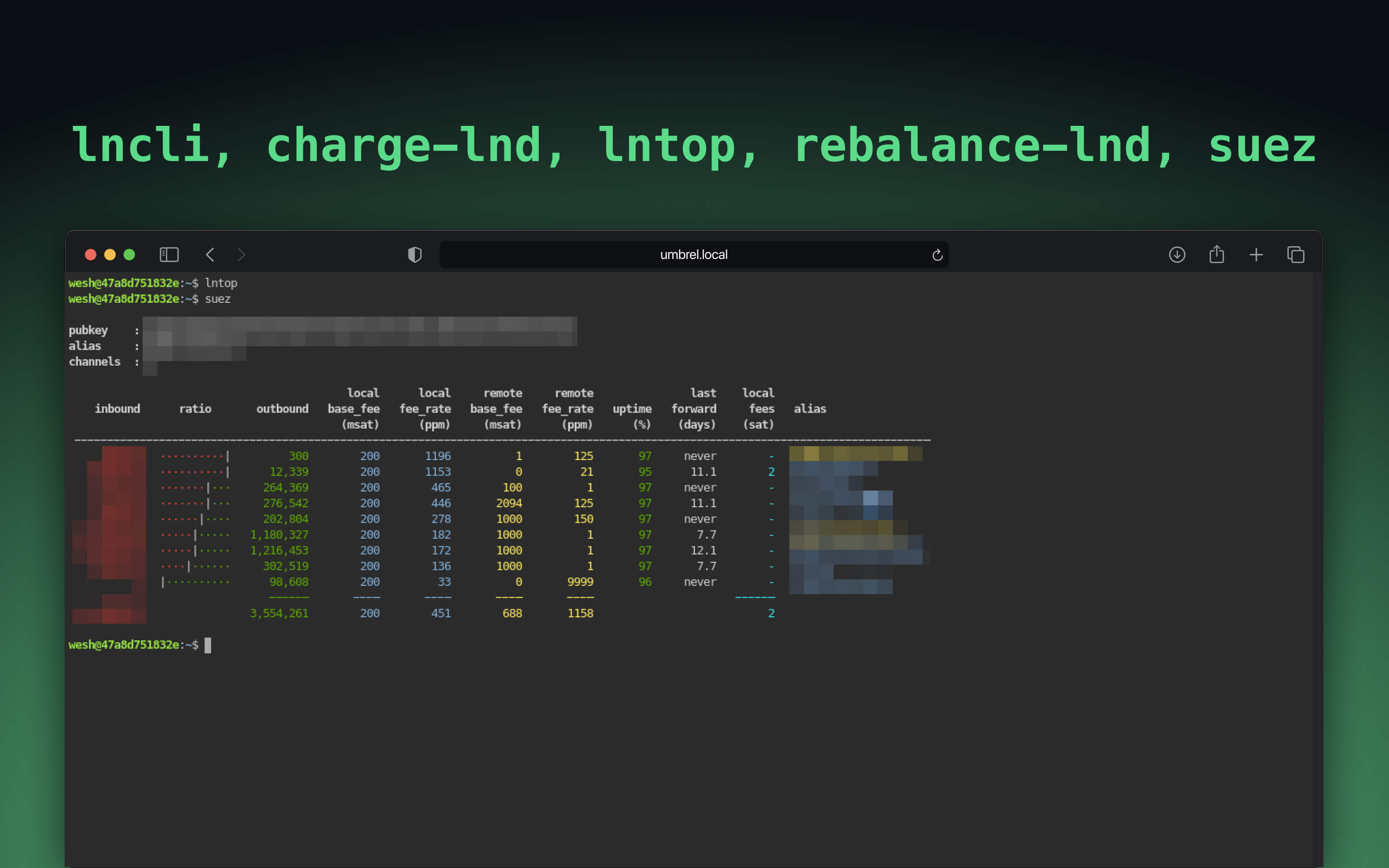Click the forward navigation arrow
1389x868 pixels.
(241, 254)
